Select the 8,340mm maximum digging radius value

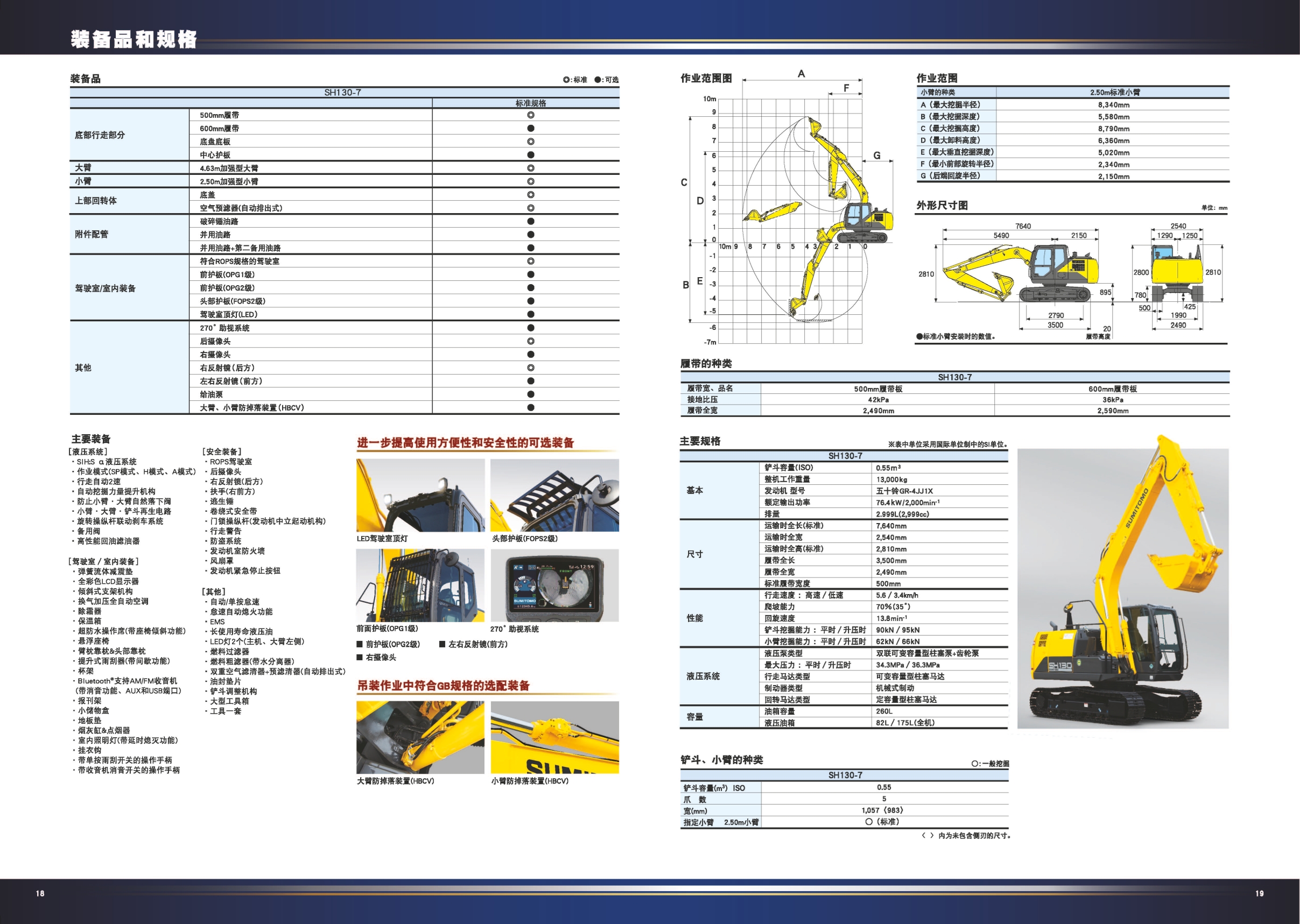point(1114,105)
